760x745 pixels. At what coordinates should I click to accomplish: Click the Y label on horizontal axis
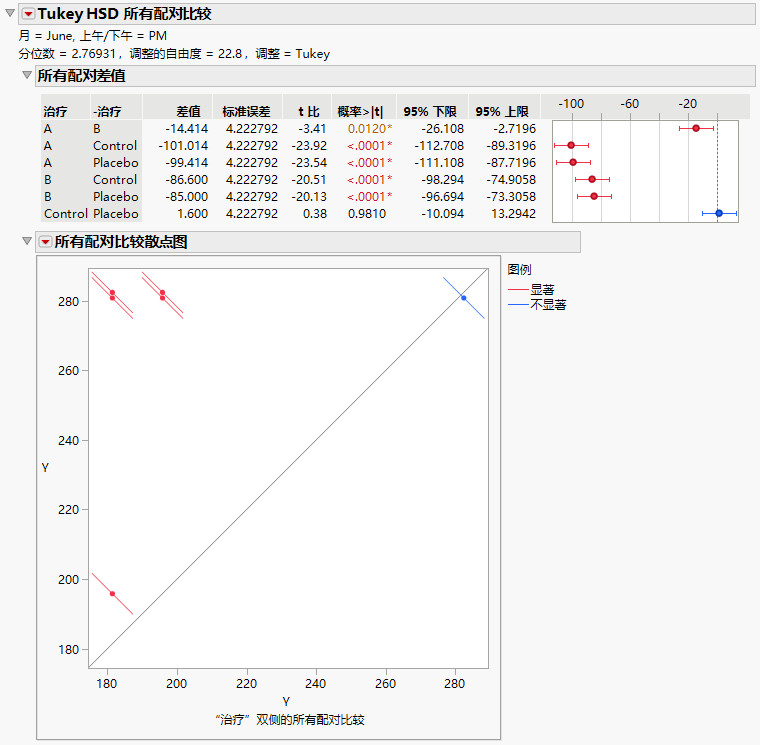[x=286, y=701]
